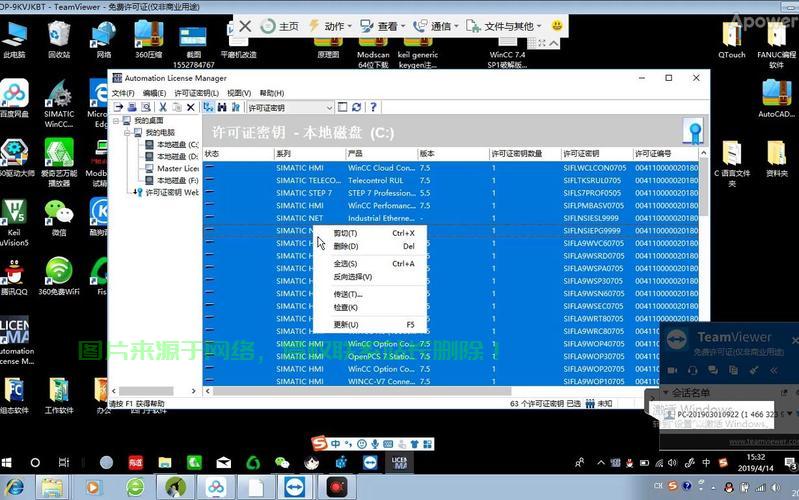Screen dimensions: 799x500
Task: Sort by the 许可证密钥数量 column header
Action: pos(525,153)
